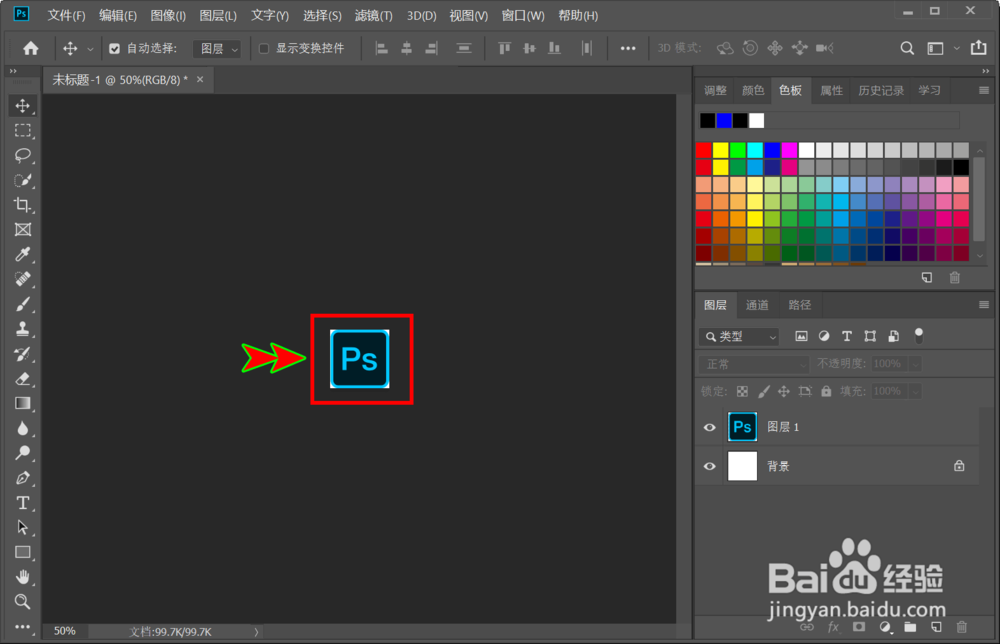Open the 类型 layer filter dropdown

click(739, 336)
